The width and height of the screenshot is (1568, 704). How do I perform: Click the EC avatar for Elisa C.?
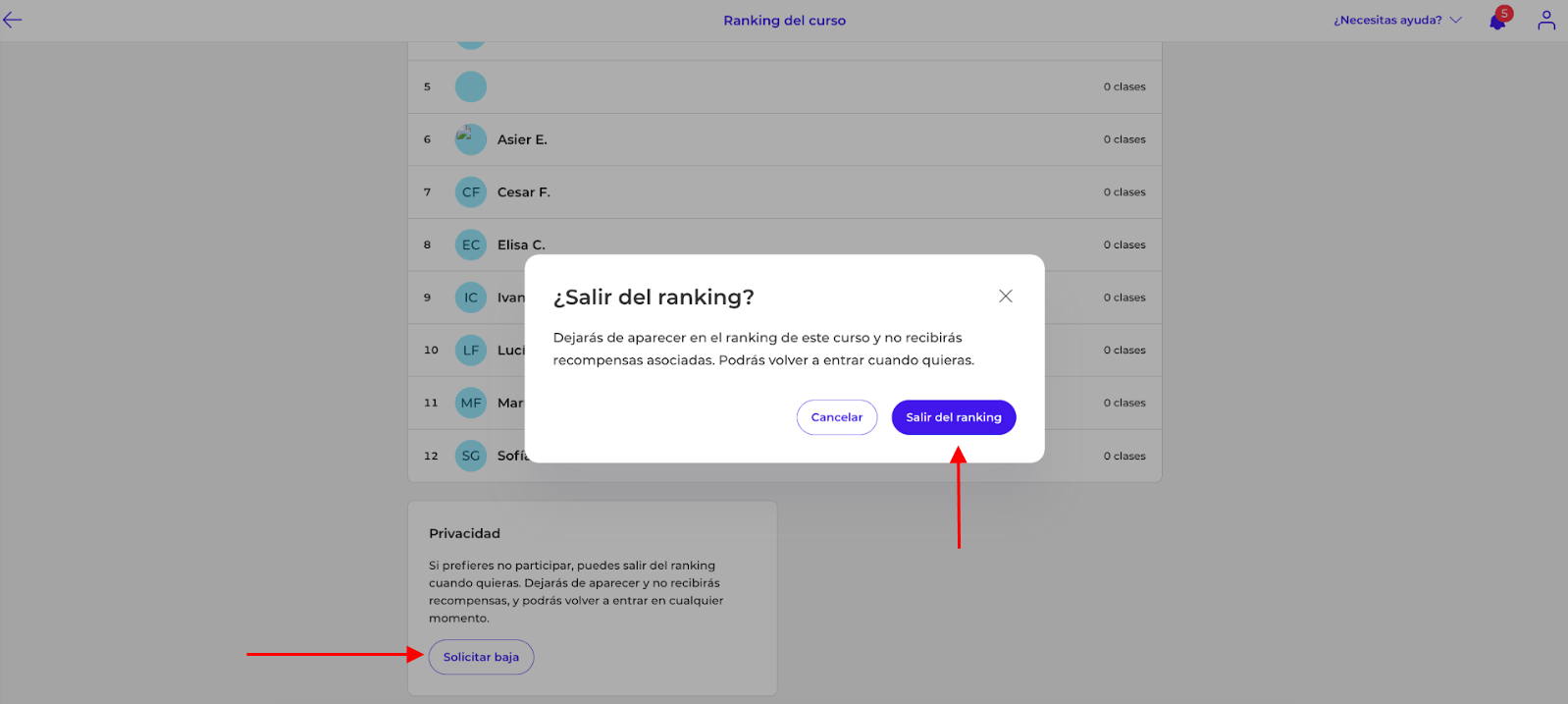click(x=471, y=244)
